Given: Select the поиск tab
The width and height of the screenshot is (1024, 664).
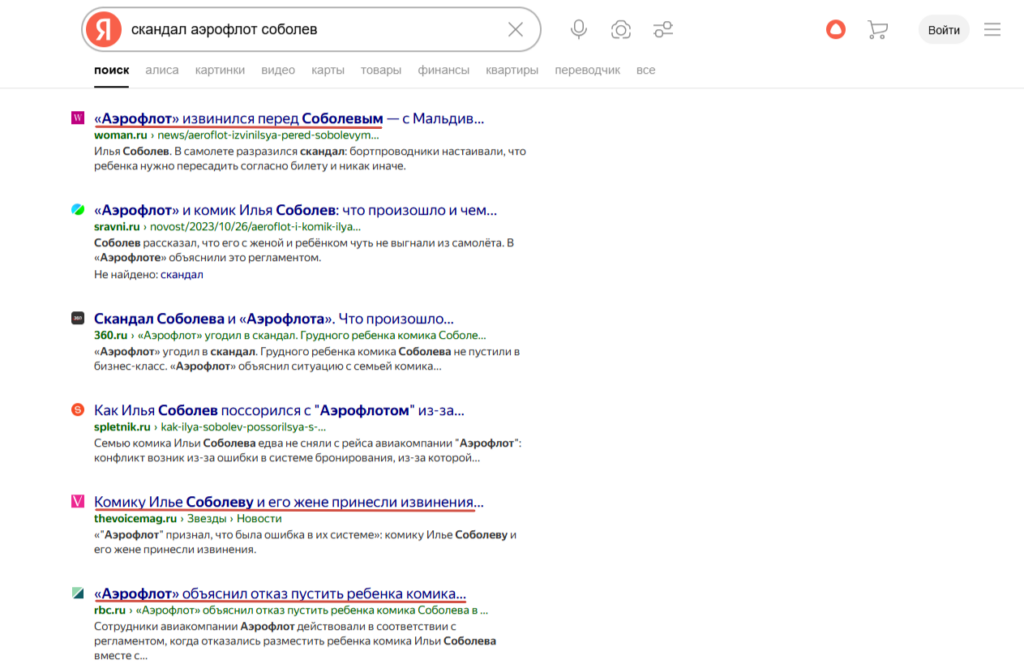Looking at the screenshot, I should click(111, 70).
